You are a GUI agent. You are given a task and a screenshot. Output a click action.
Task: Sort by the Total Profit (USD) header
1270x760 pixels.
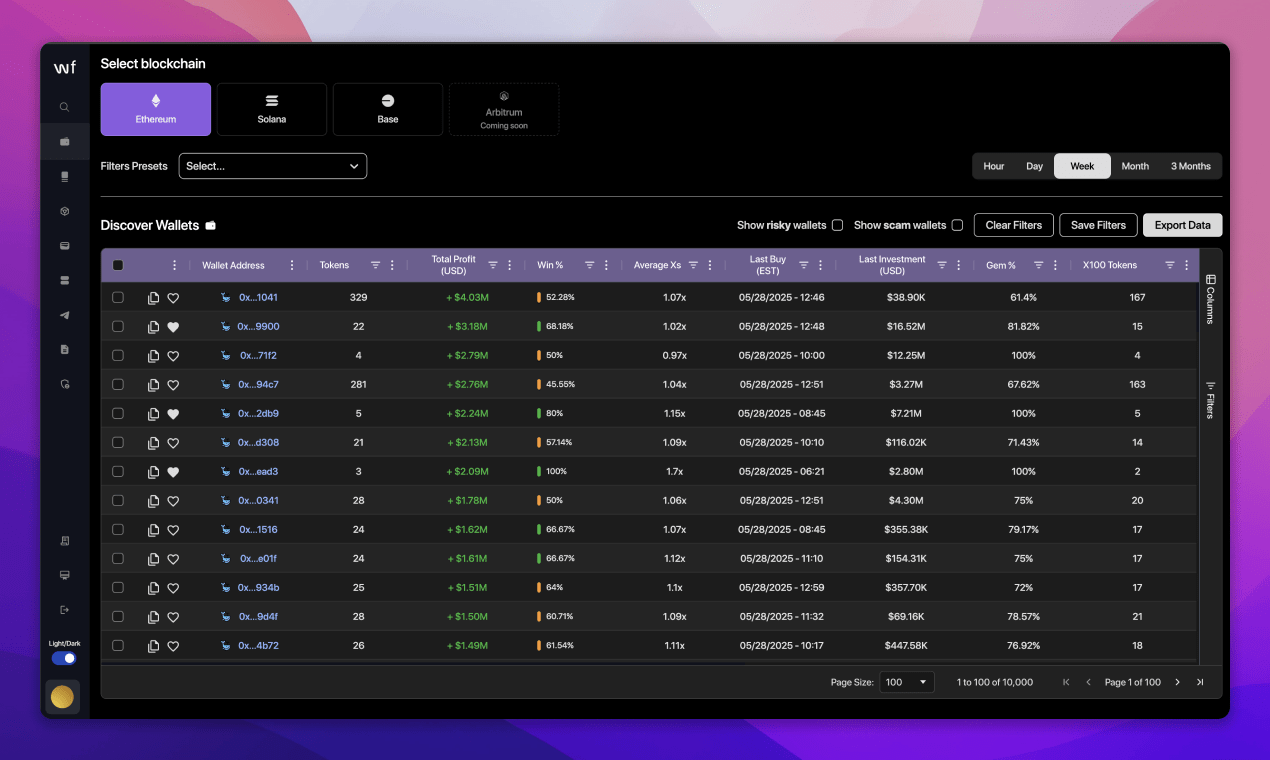[x=454, y=265]
